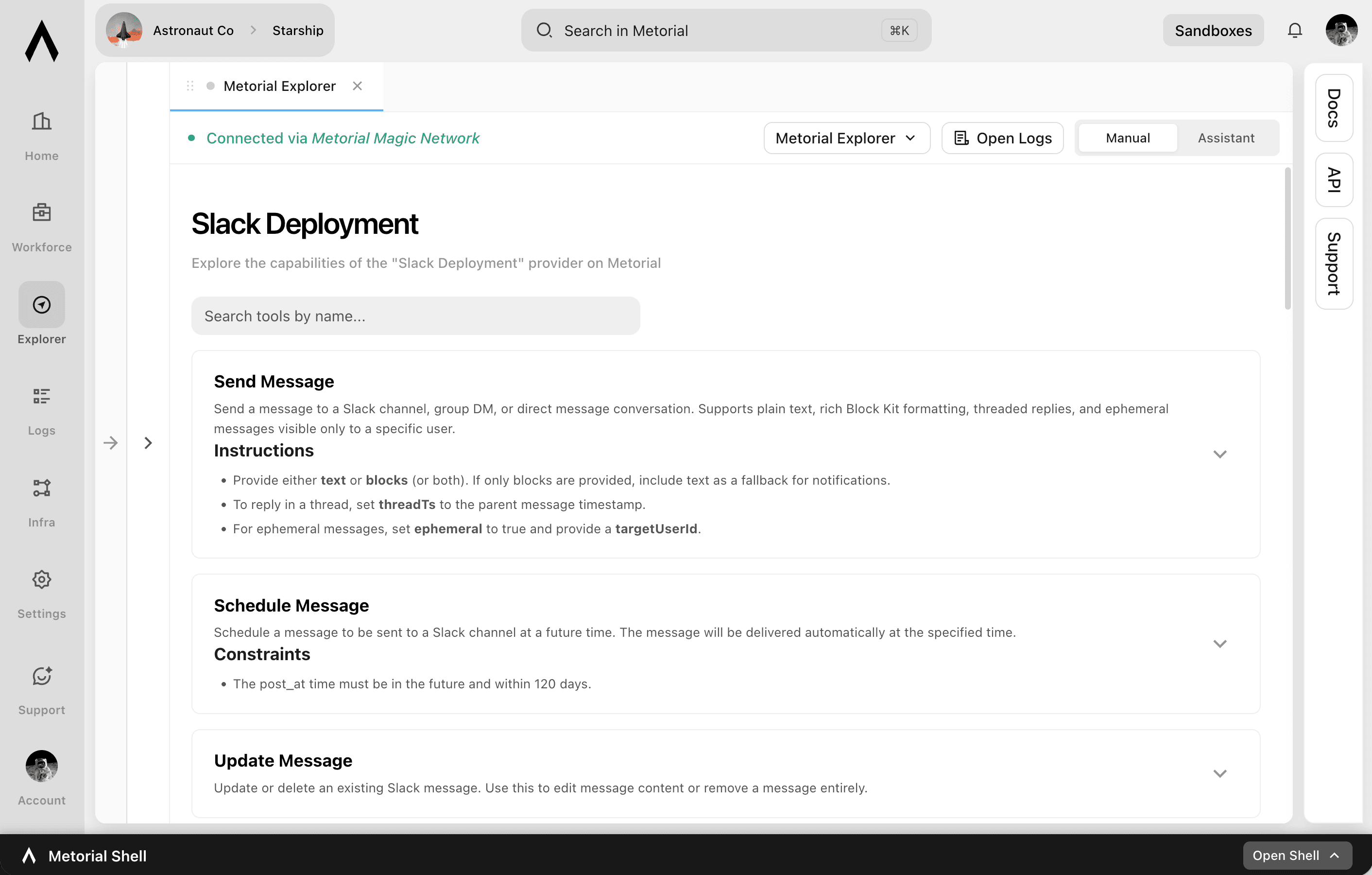
Task: Open the Workforce section
Action: 42,227
